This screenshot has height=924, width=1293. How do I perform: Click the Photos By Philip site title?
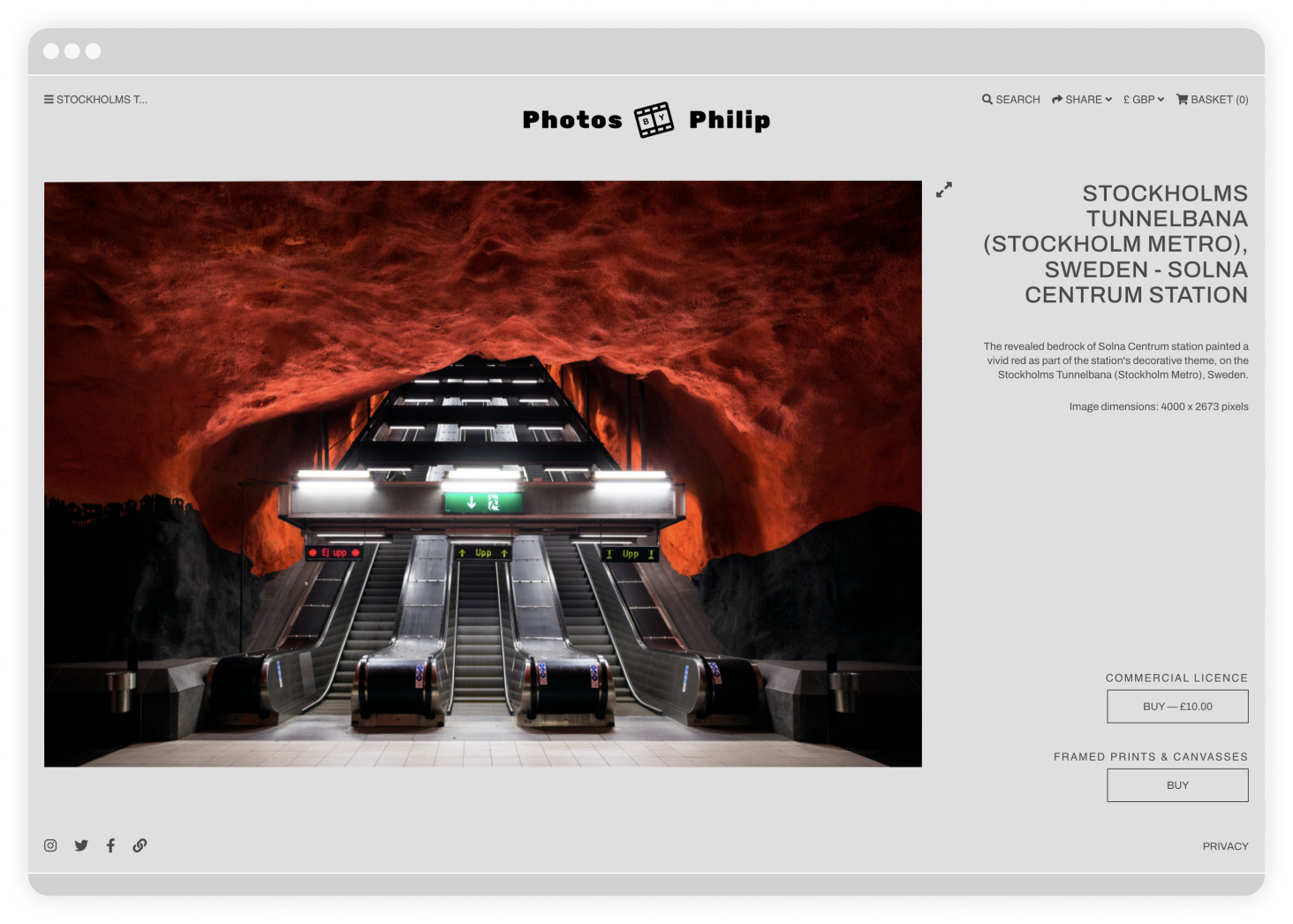(646, 118)
